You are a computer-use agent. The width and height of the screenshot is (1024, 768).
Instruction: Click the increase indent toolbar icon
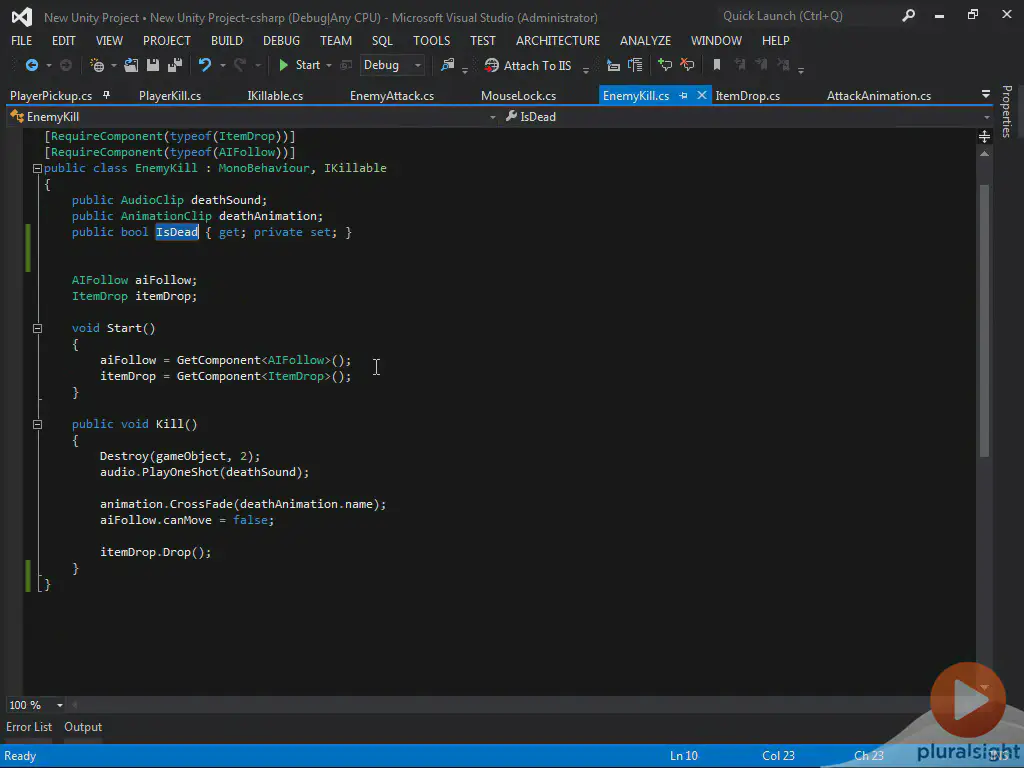pyautogui.click(x=635, y=65)
